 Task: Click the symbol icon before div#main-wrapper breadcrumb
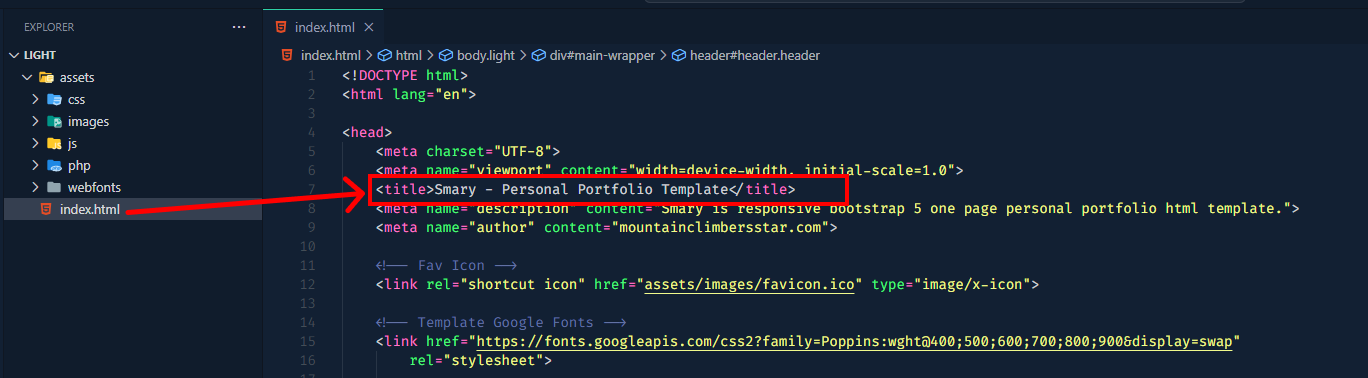pyautogui.click(x=538, y=55)
